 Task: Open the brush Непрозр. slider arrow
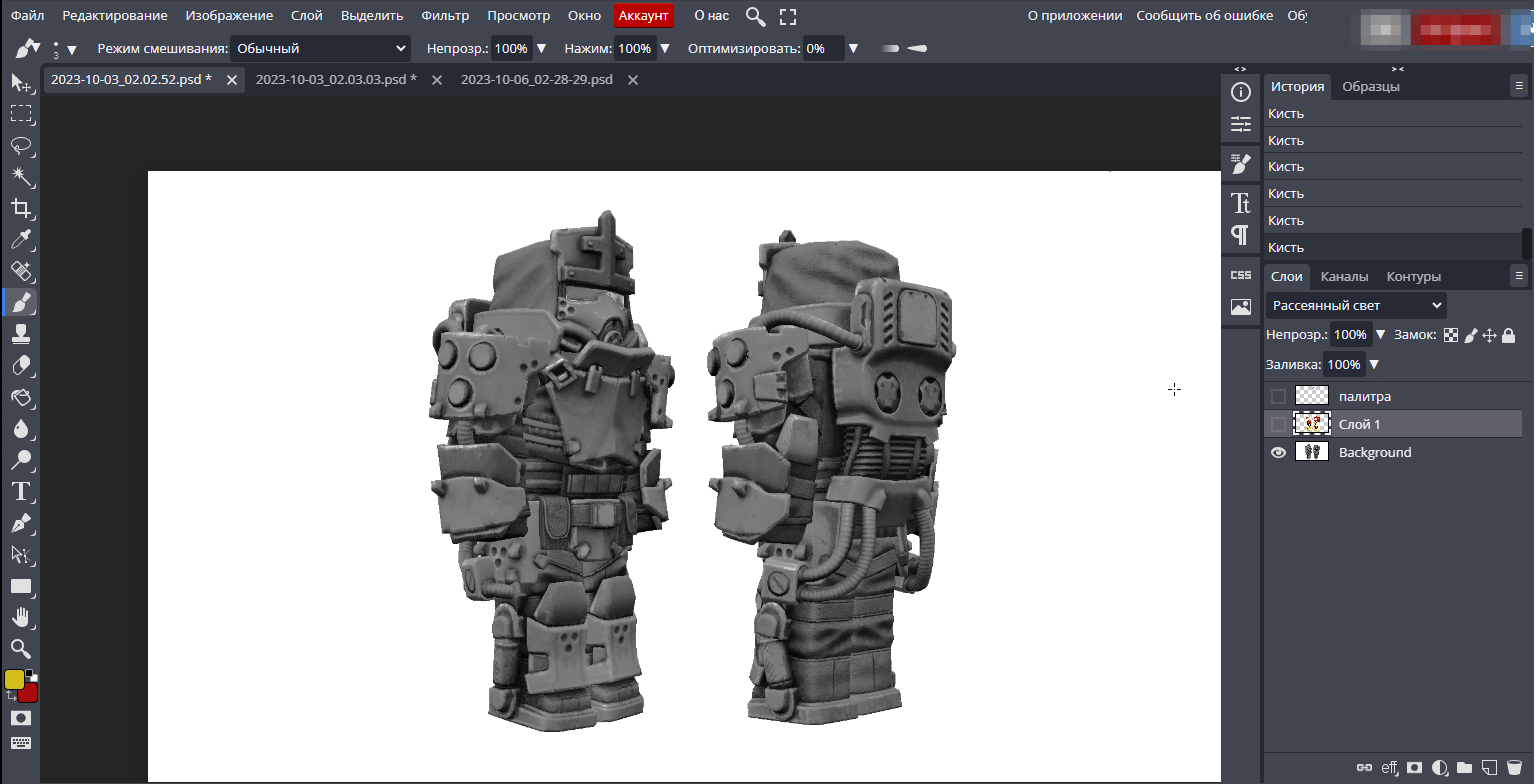tap(542, 48)
